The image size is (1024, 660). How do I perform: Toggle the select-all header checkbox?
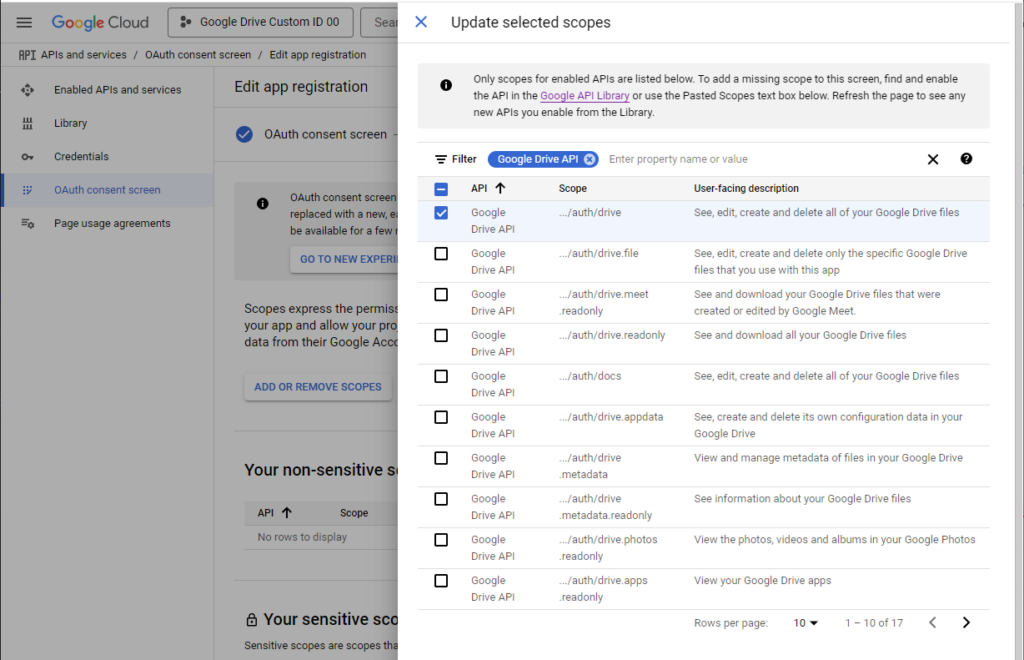pyautogui.click(x=441, y=189)
